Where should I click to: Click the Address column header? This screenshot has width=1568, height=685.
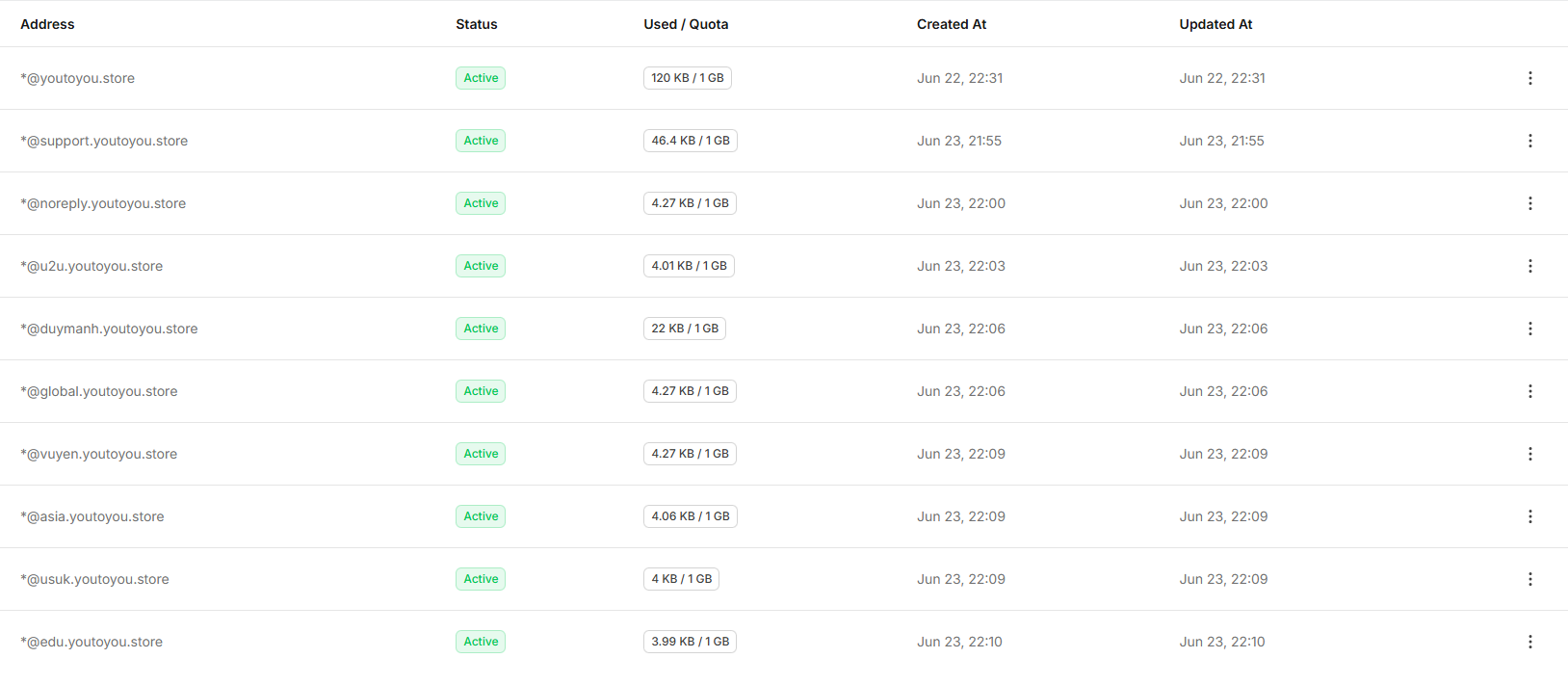[47, 24]
